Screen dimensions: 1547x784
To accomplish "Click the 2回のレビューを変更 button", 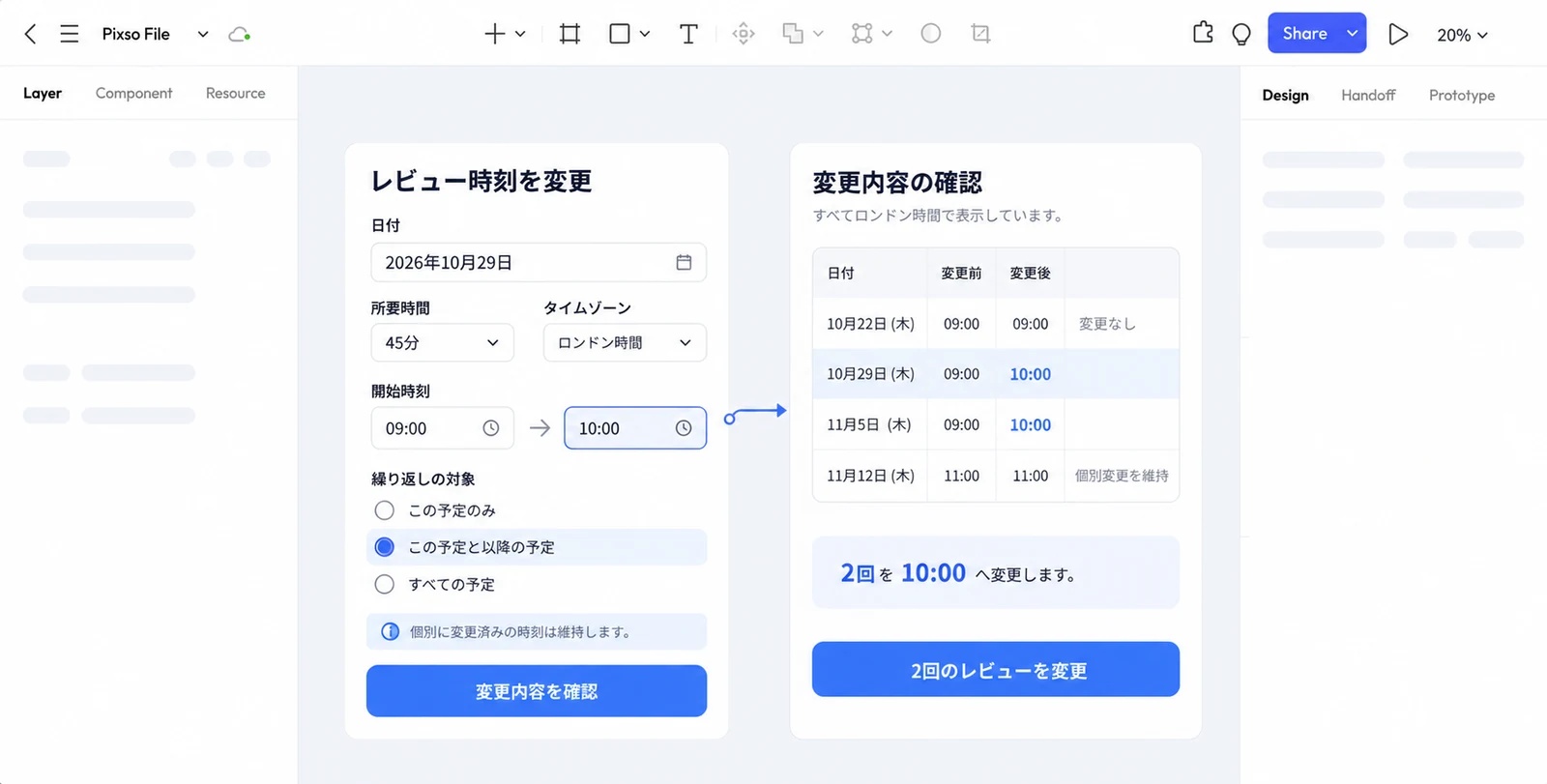I will (996, 669).
